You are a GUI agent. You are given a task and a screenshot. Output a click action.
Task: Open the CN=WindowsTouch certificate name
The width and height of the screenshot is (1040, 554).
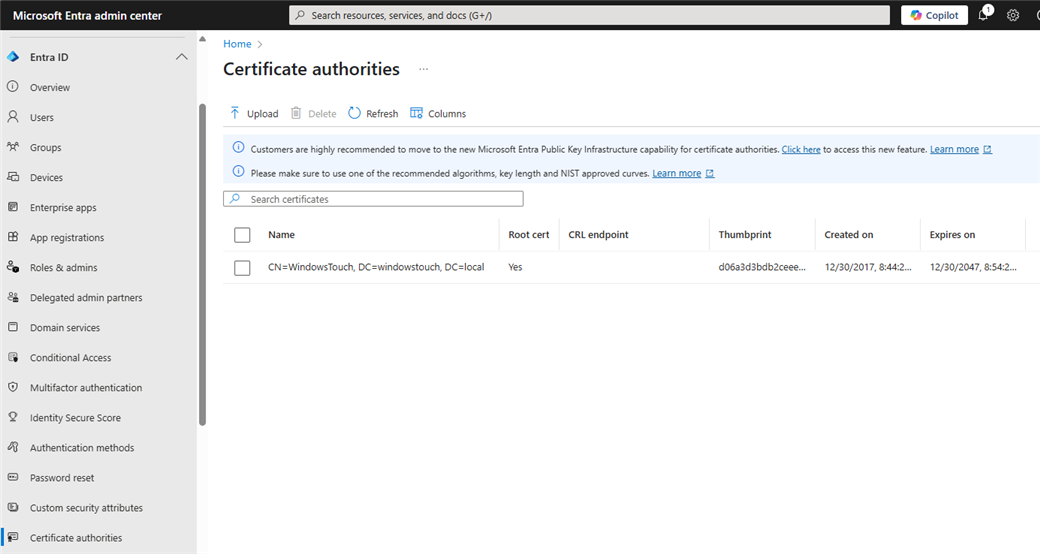click(376, 267)
